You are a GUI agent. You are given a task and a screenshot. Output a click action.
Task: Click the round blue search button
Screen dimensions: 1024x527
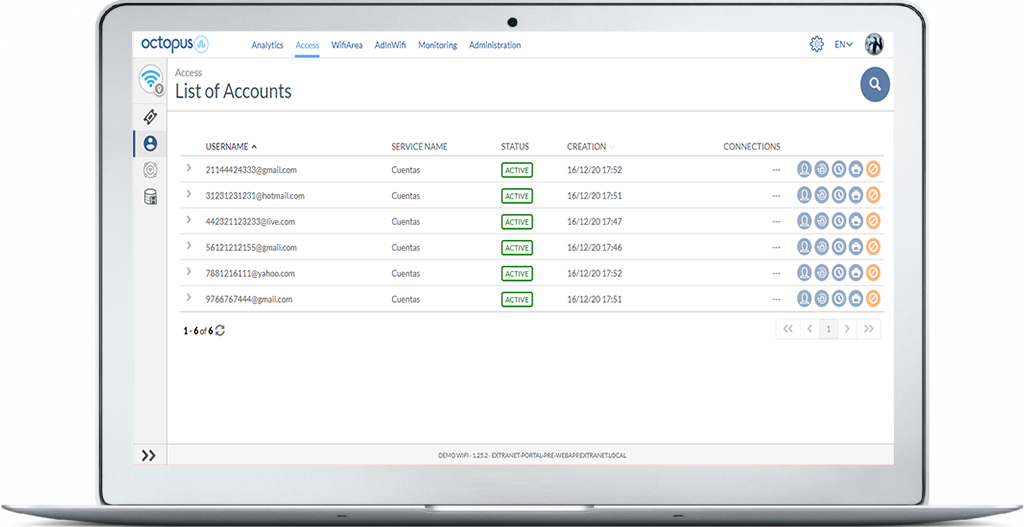(875, 84)
